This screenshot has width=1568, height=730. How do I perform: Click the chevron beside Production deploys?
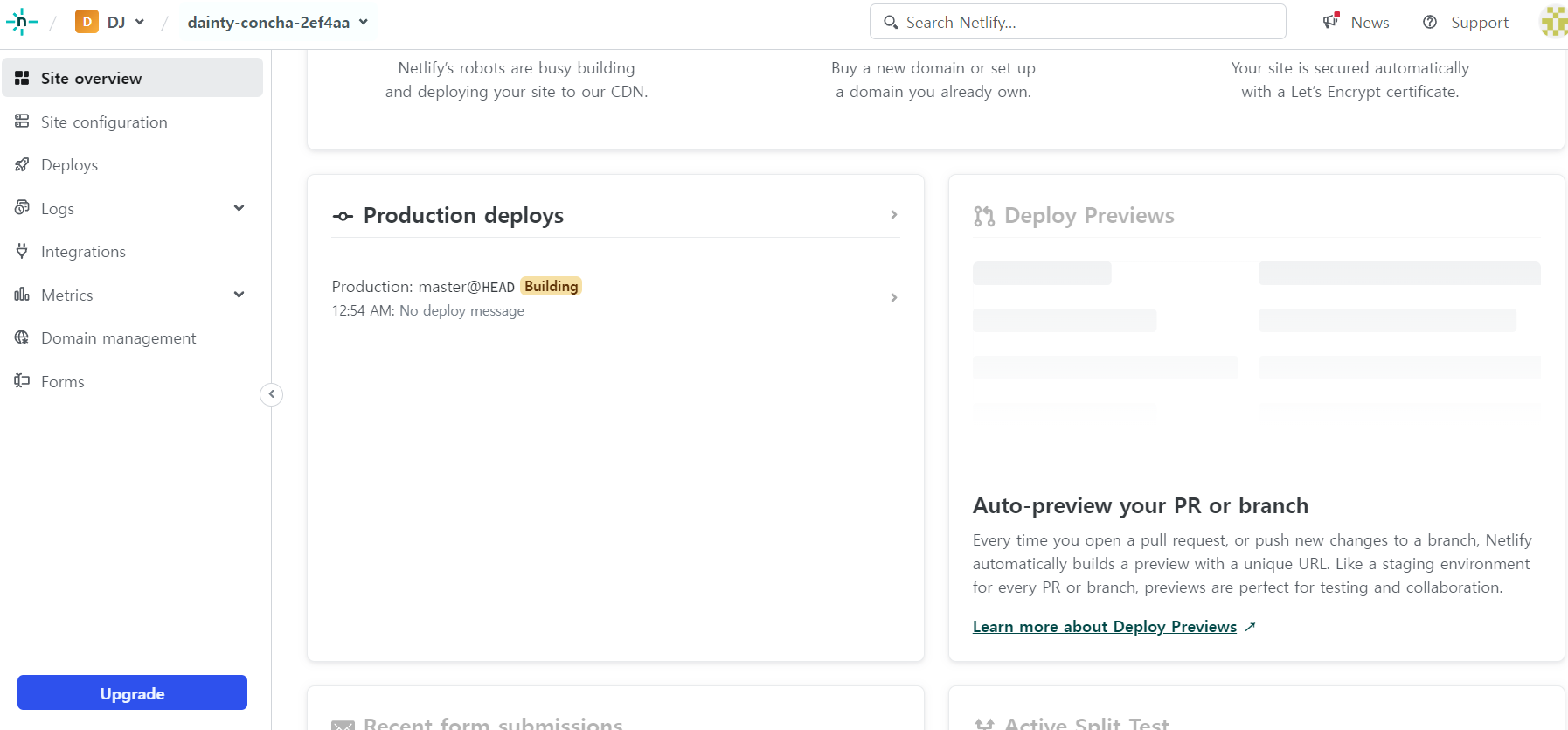[893, 214]
